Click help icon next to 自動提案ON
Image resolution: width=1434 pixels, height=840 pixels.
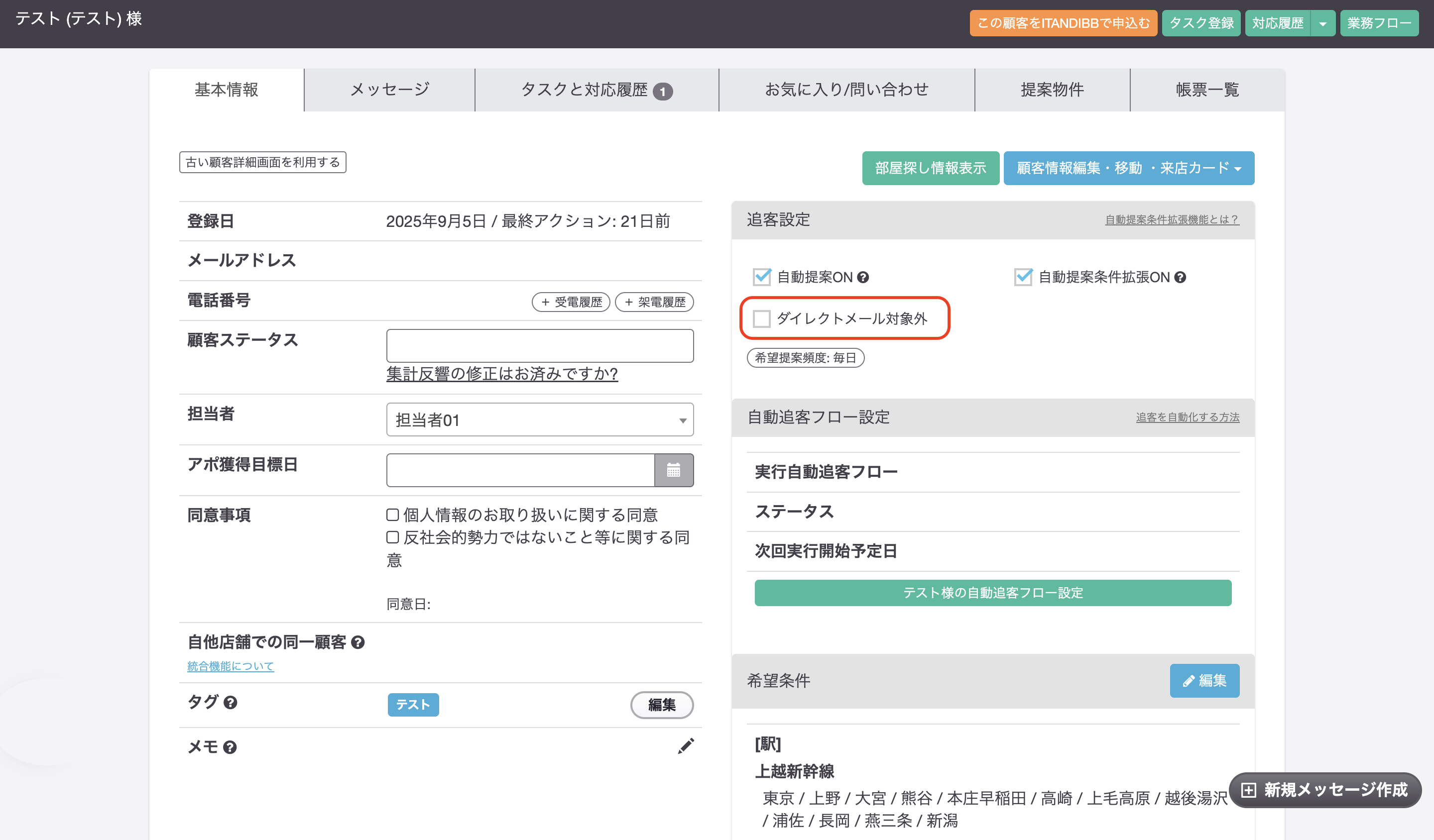tap(863, 278)
